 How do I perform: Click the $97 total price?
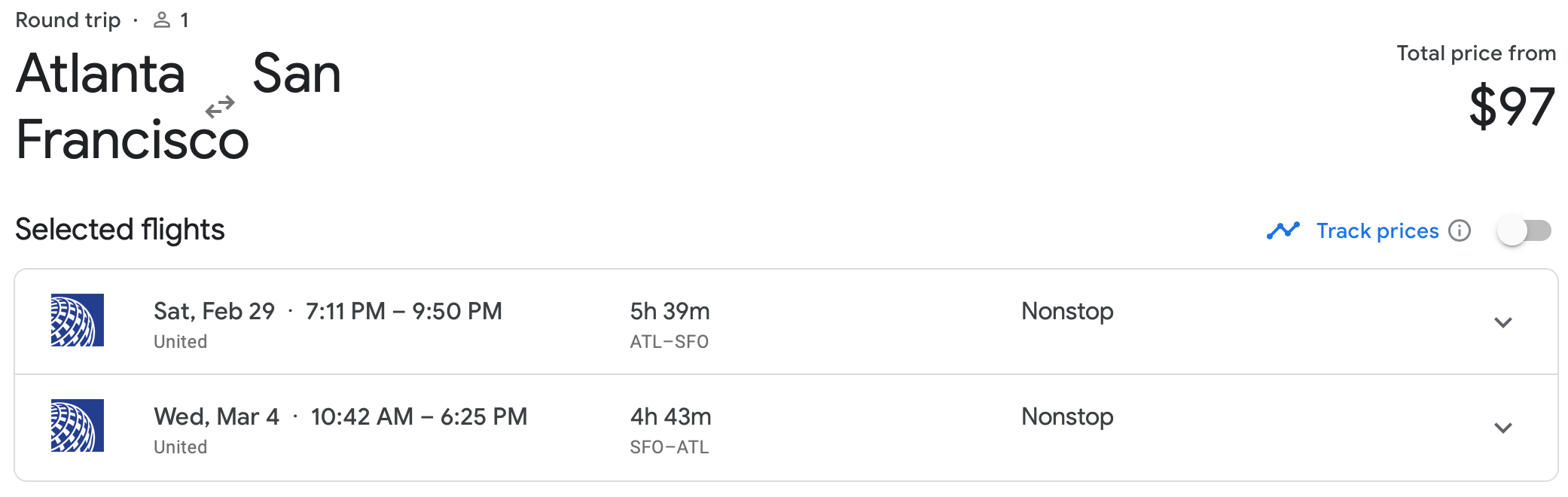pos(1512,107)
